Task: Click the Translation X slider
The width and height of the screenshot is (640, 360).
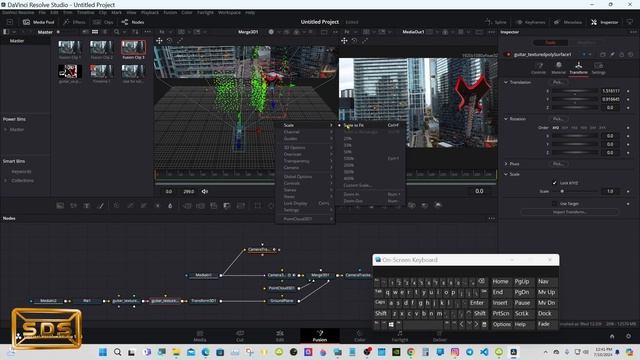Action: coord(575,91)
